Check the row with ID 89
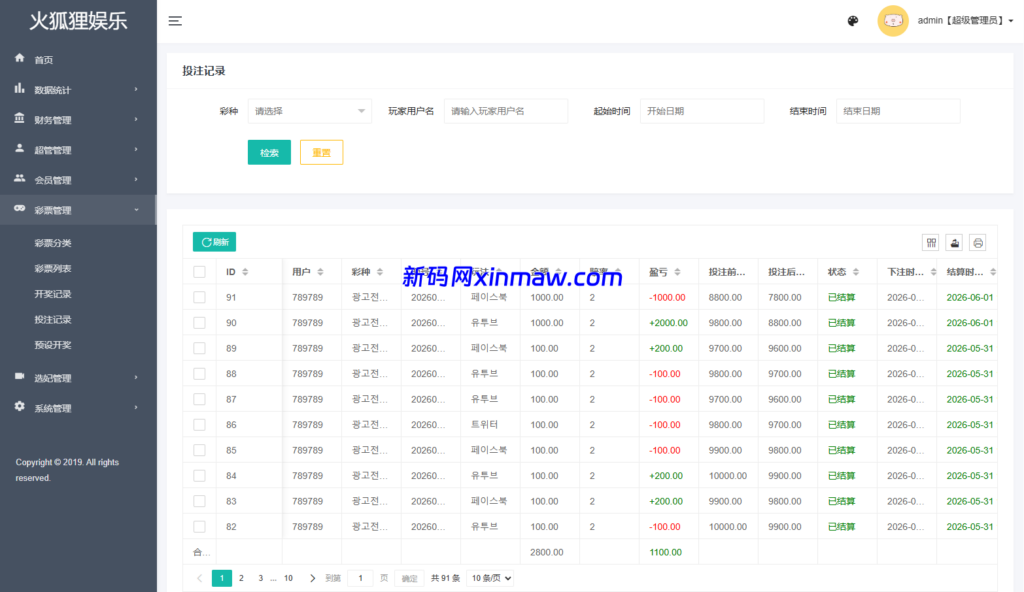Screen dimensions: 1024x592 199,348
